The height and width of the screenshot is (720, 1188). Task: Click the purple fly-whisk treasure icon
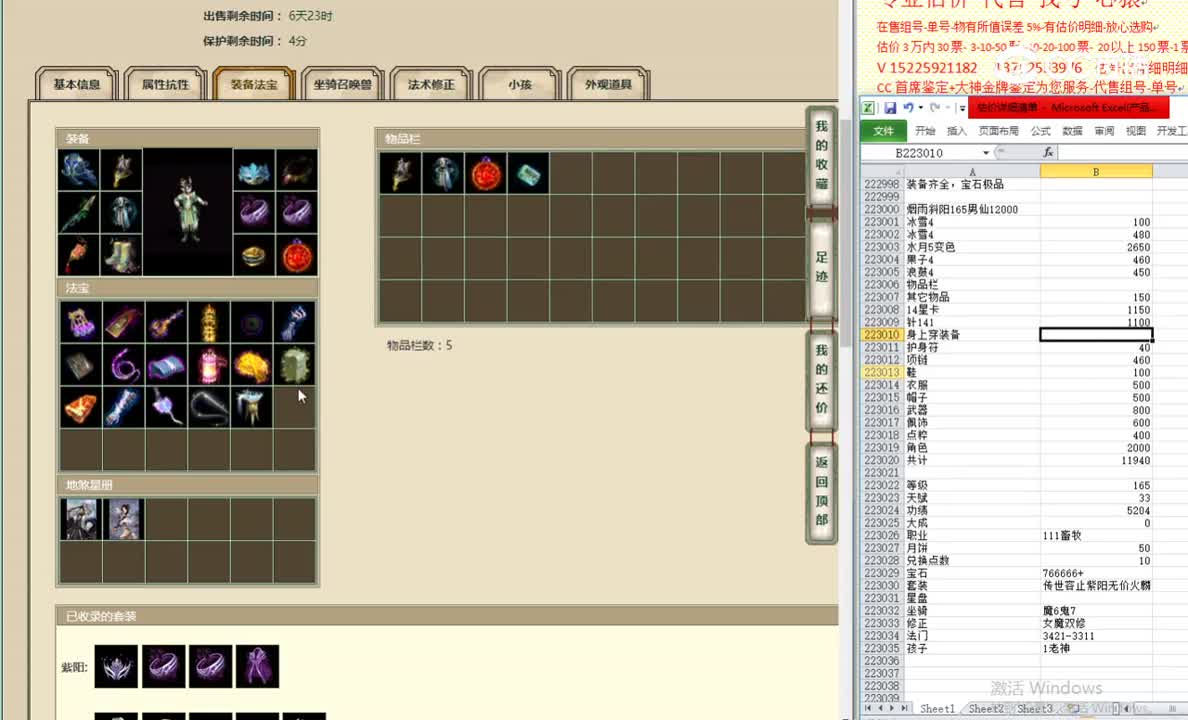(x=166, y=408)
